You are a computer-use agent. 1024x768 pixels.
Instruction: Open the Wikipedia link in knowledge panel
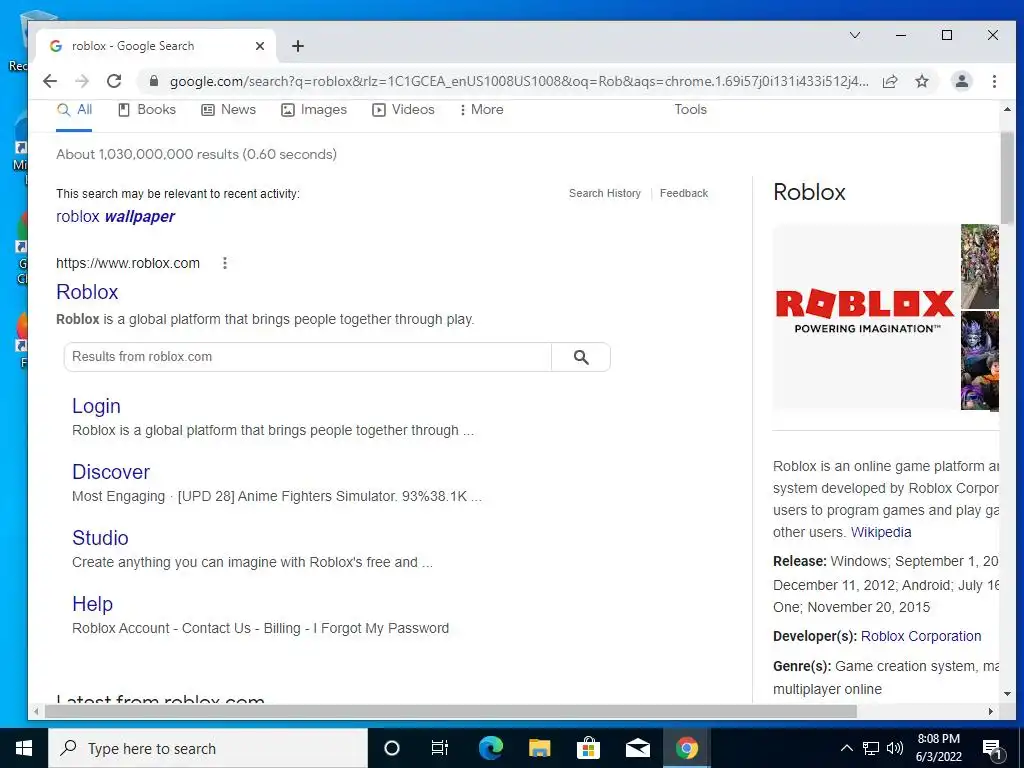coord(881,532)
